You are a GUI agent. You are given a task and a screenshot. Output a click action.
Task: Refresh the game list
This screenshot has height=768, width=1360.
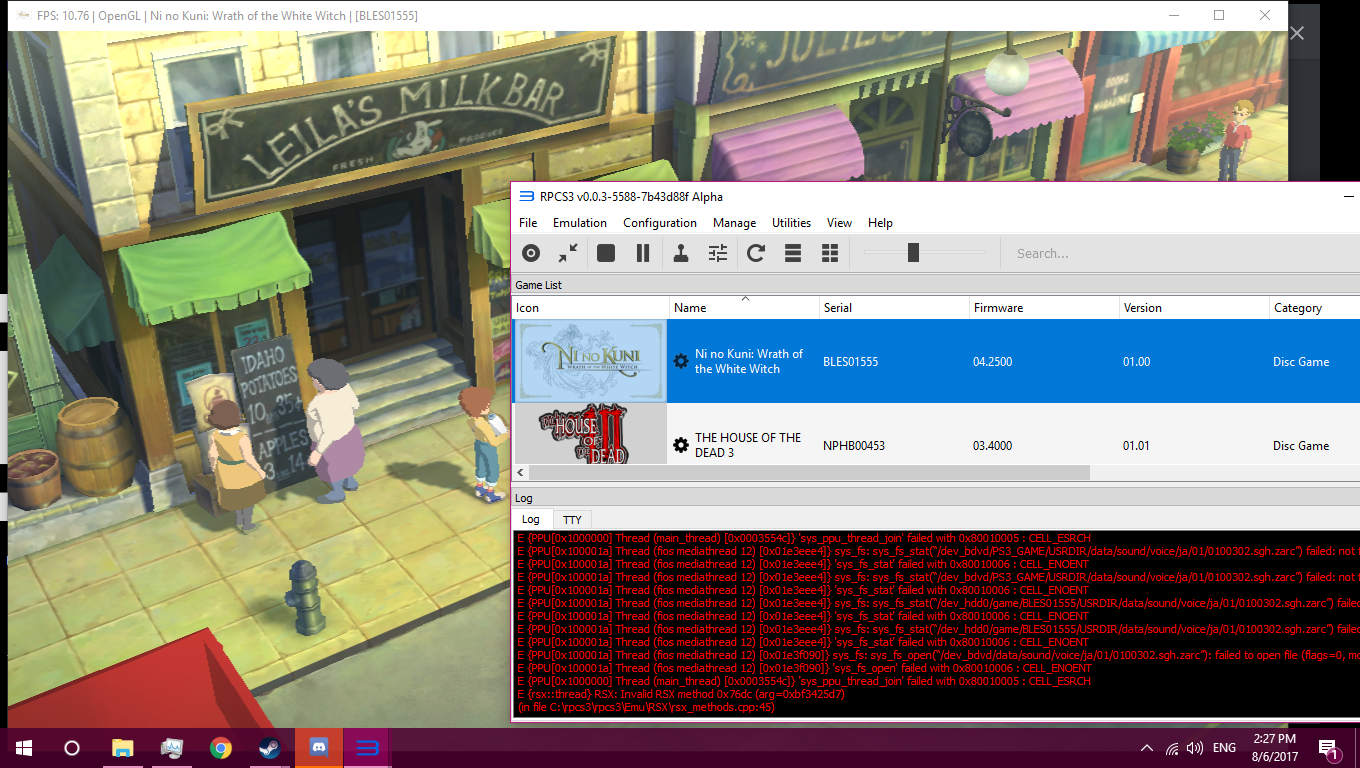pyautogui.click(x=756, y=253)
